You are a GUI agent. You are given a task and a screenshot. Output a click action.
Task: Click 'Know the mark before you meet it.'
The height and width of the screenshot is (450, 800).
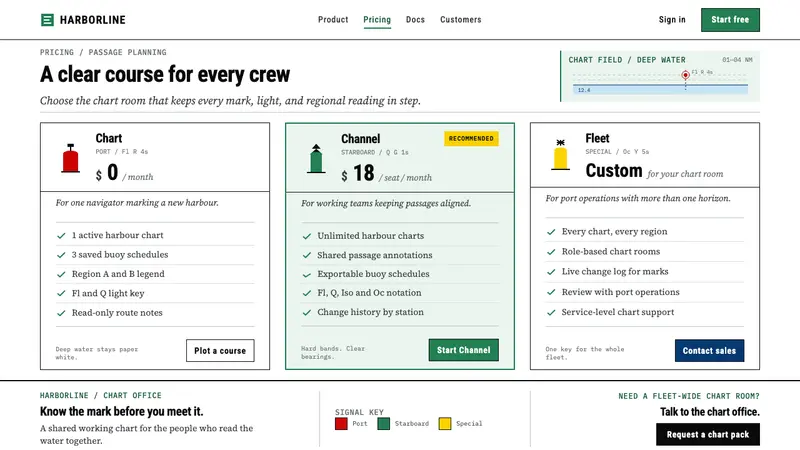(x=121, y=411)
